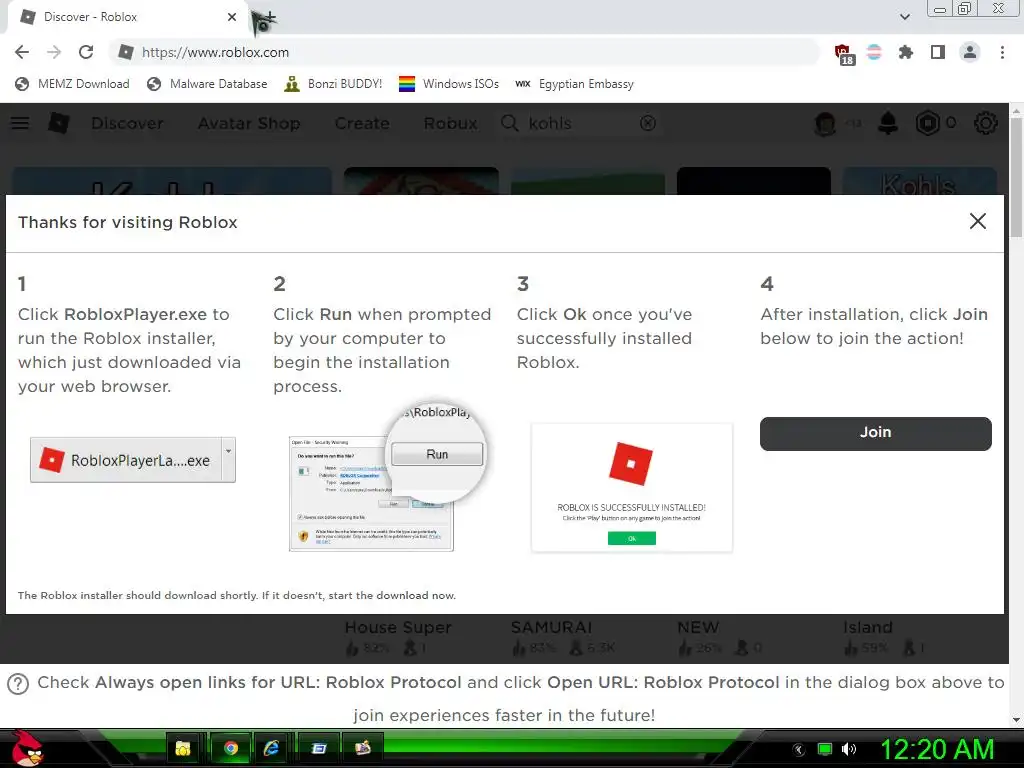Open the Chrome profile avatar
This screenshot has width=1024, height=768.
(x=970, y=52)
